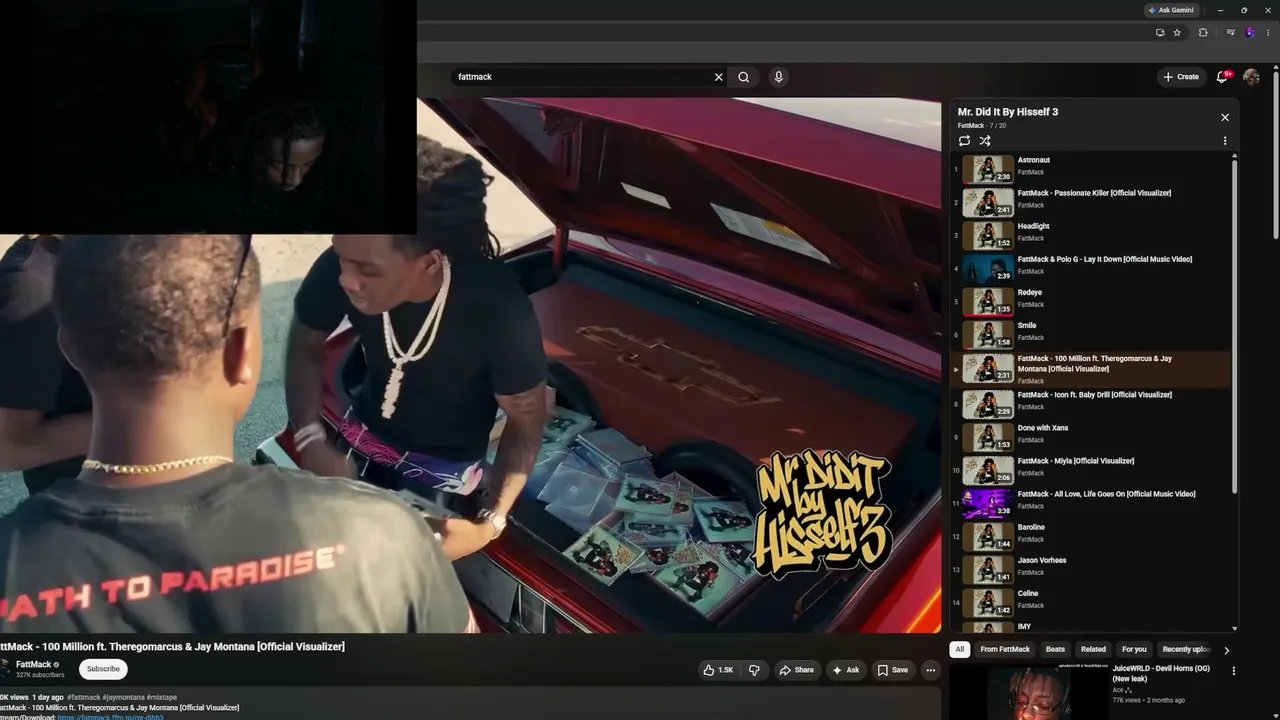Click the playlist title Mr. Did It By Hisself 3
The width and height of the screenshot is (1280, 720).
(x=1008, y=112)
